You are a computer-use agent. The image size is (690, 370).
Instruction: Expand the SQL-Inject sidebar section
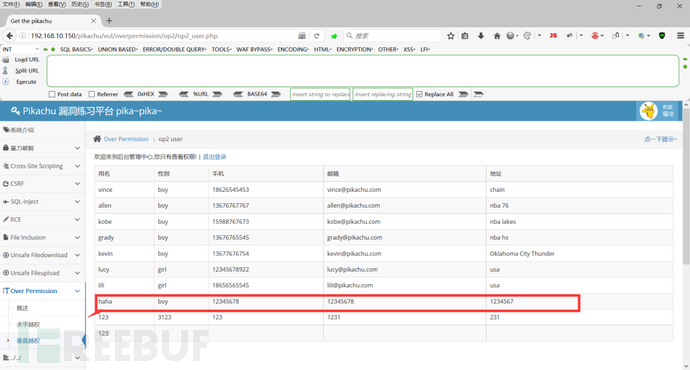pos(42,201)
